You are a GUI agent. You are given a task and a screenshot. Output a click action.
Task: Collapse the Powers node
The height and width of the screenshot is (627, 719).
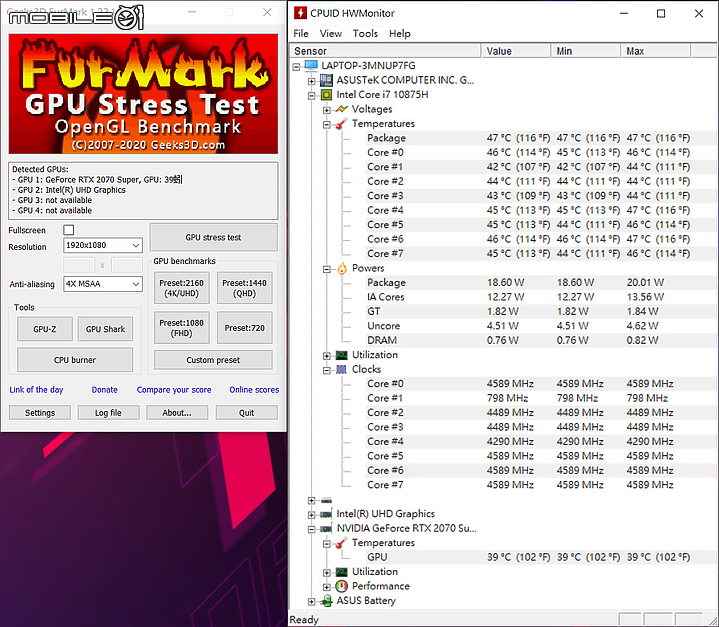327,269
